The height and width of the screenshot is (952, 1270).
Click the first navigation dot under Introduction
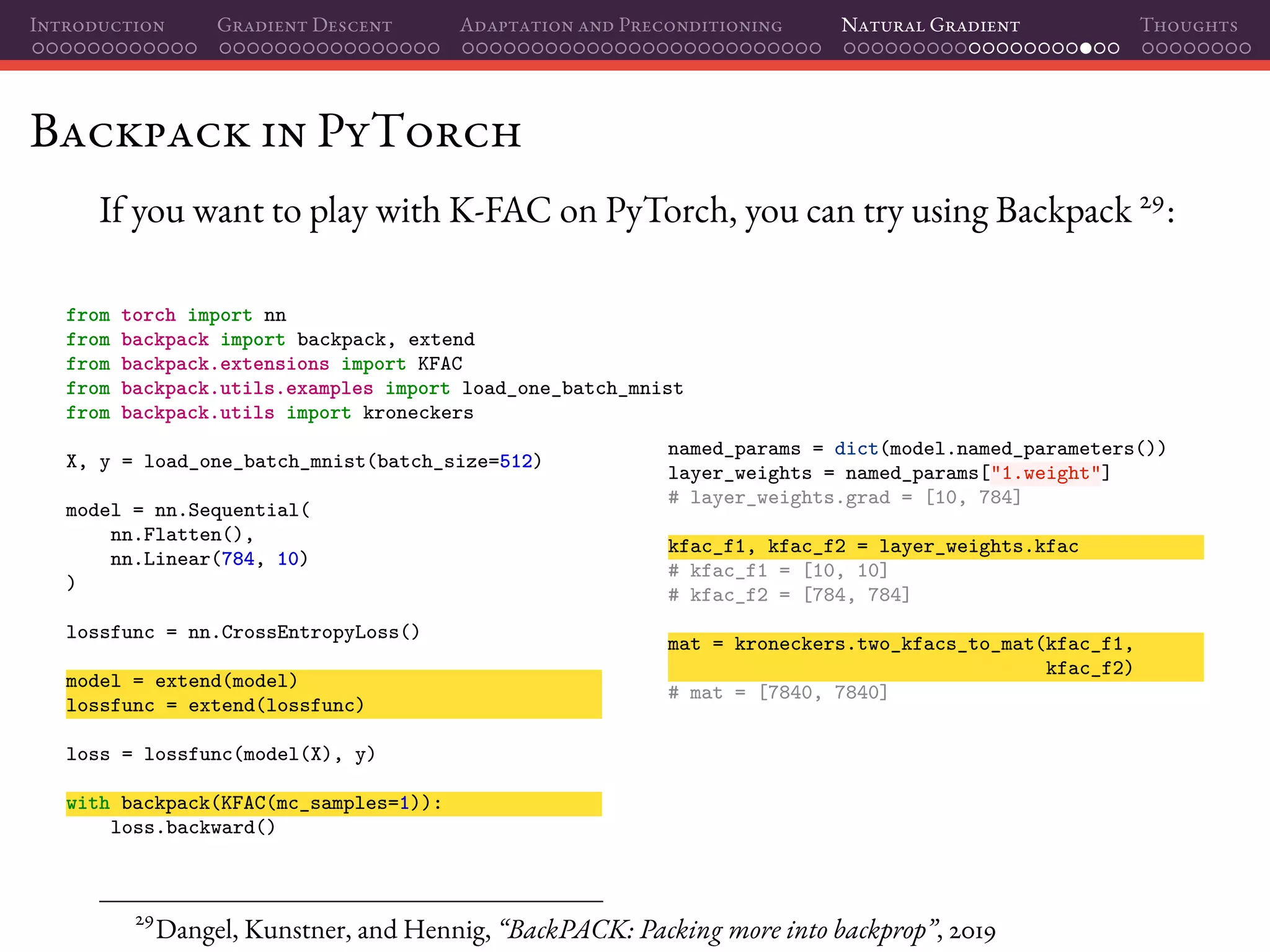38,48
